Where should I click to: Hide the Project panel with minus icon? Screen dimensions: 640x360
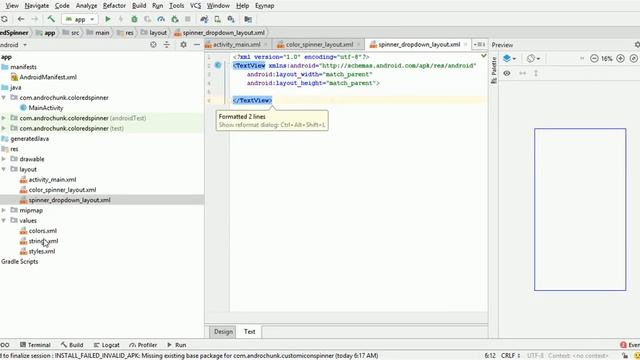click(x=197, y=44)
